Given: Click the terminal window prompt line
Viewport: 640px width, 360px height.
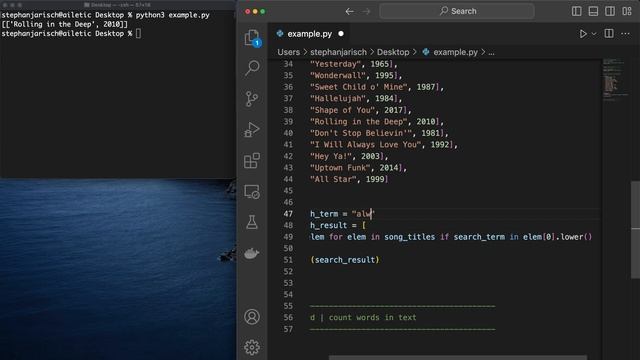Looking at the screenshot, I should [x=71, y=33].
